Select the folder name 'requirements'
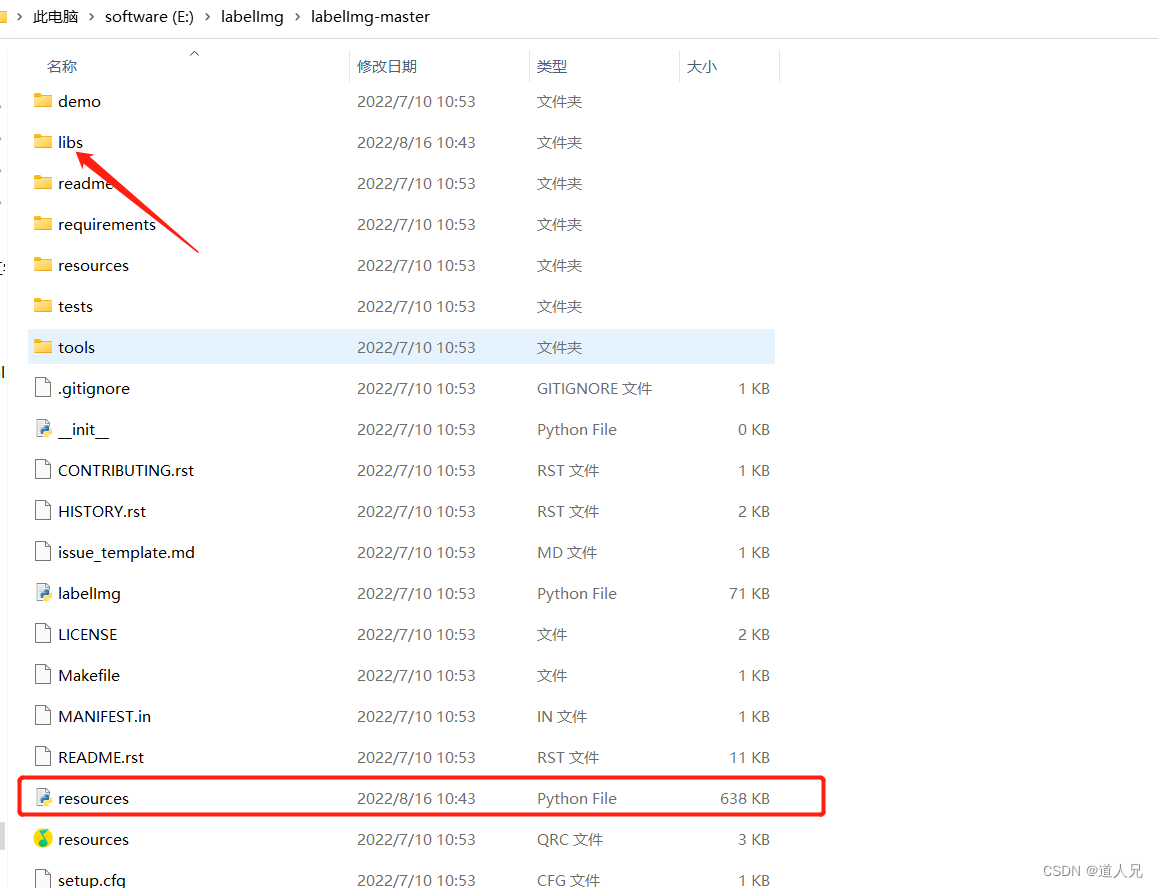The image size is (1158, 888). tap(107, 225)
